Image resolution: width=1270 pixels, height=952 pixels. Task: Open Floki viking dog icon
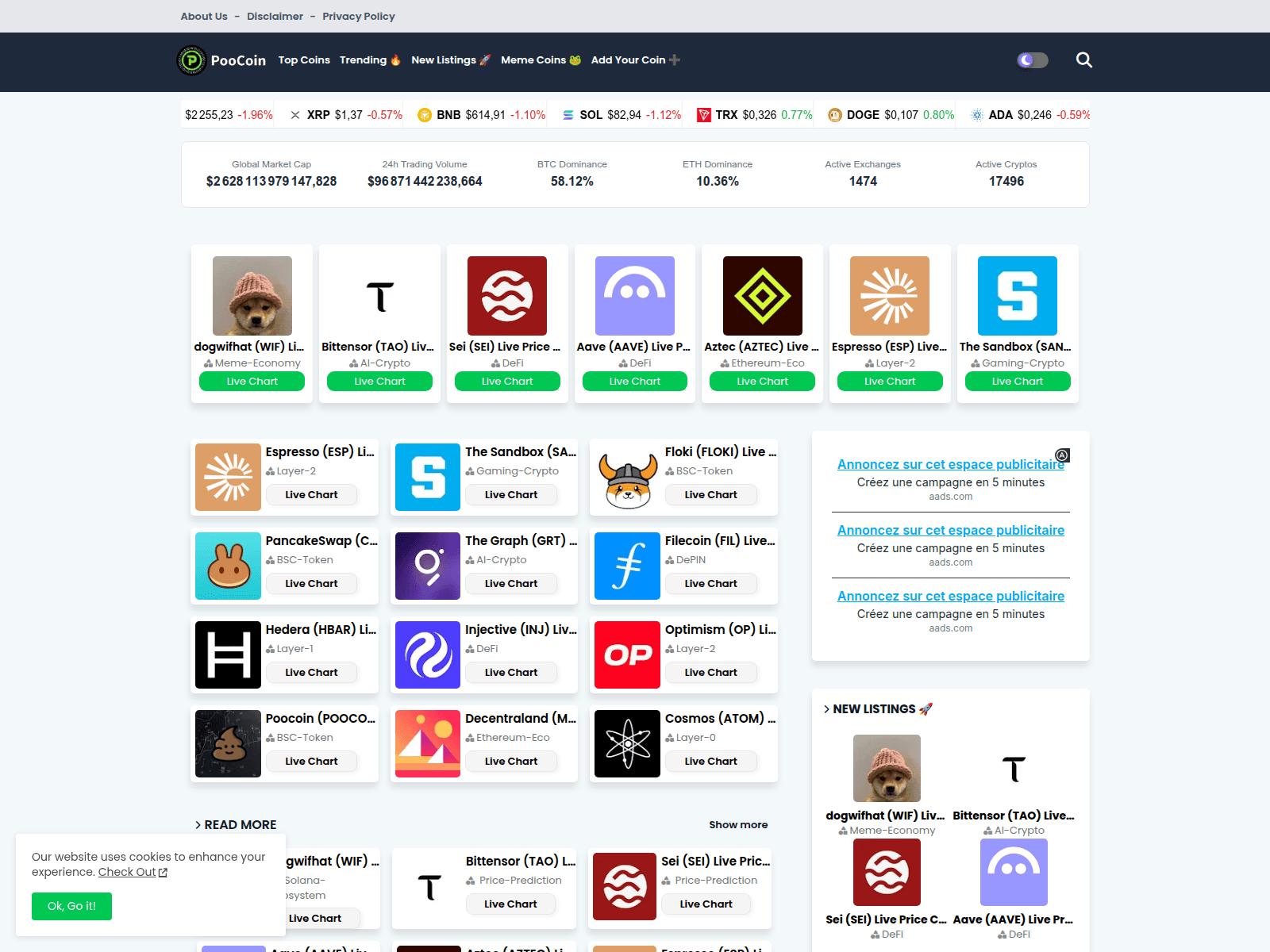(628, 477)
